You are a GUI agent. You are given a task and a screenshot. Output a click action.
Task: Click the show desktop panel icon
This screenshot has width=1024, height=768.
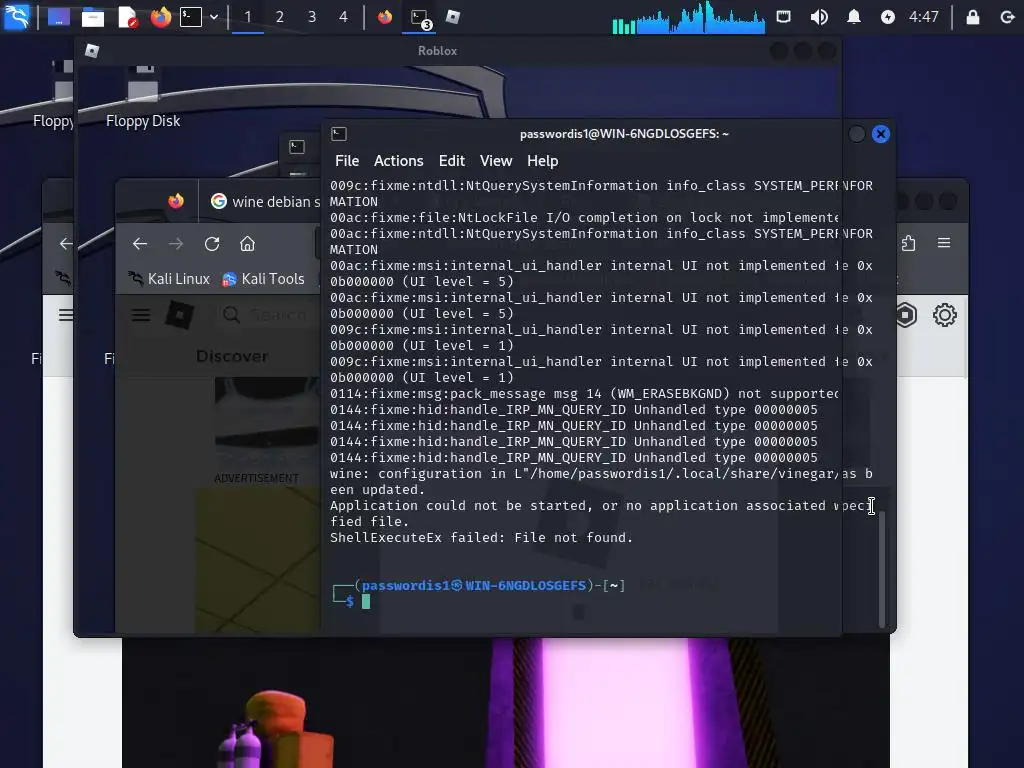tap(59, 16)
